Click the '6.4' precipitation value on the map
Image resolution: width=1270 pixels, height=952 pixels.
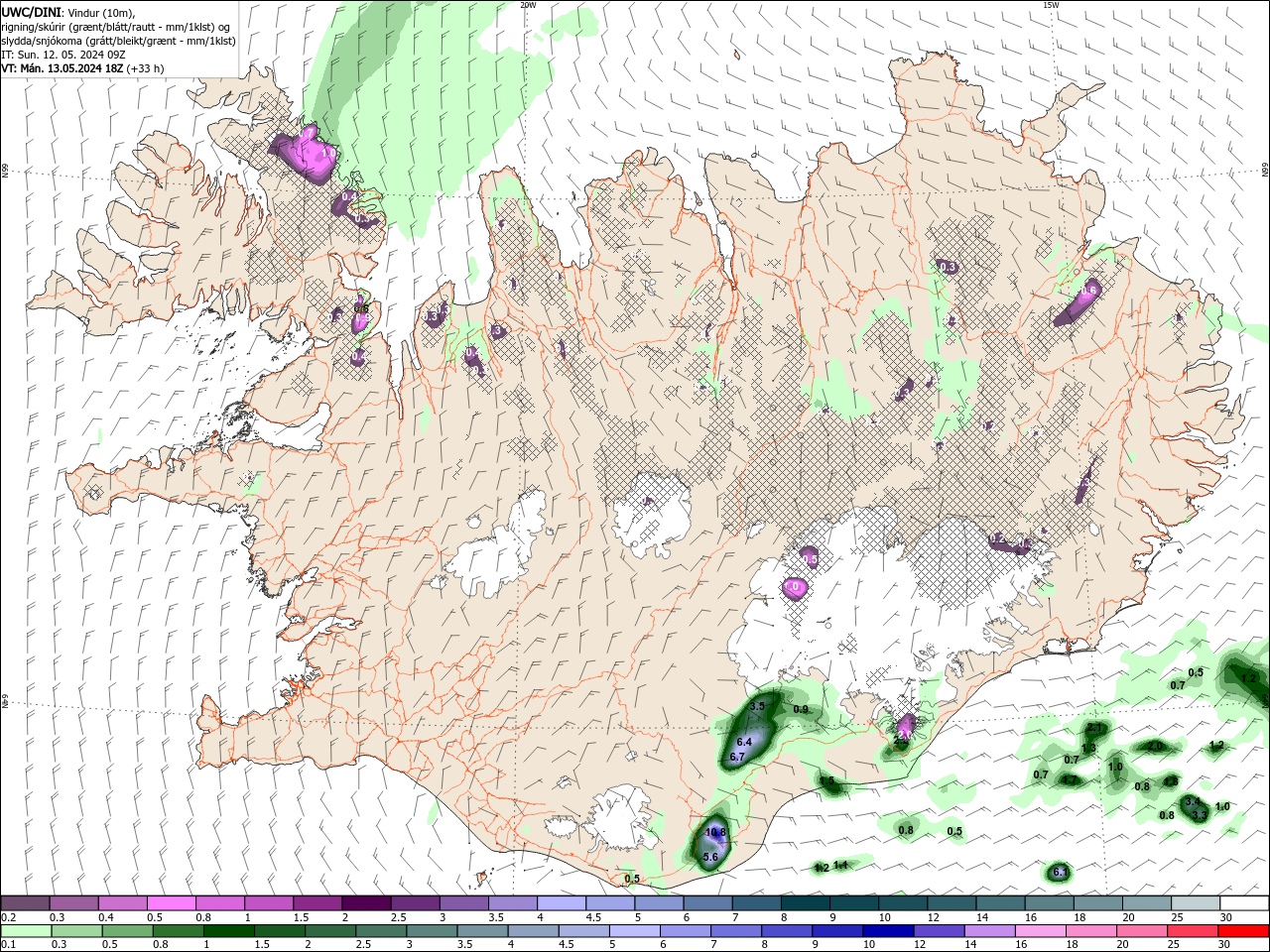(744, 741)
